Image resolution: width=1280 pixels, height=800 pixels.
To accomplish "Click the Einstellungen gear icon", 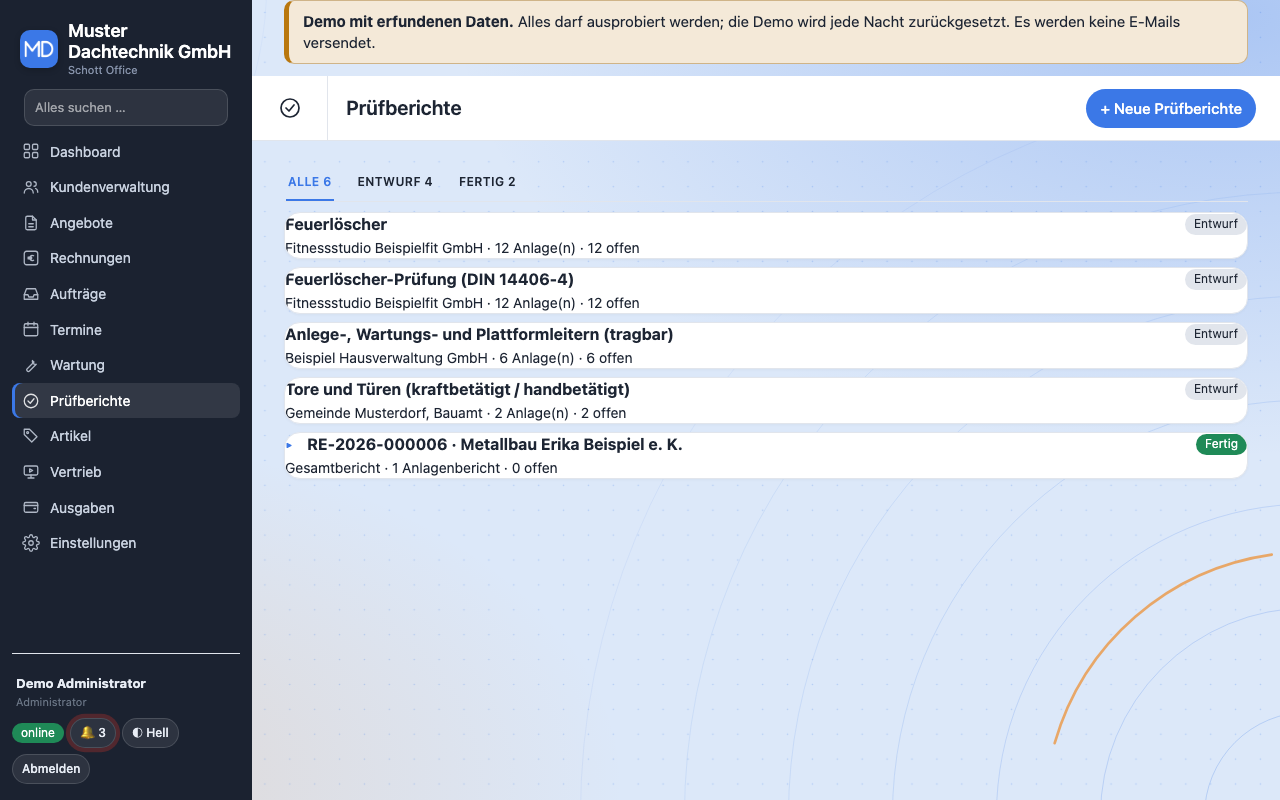I will pyautogui.click(x=31, y=543).
